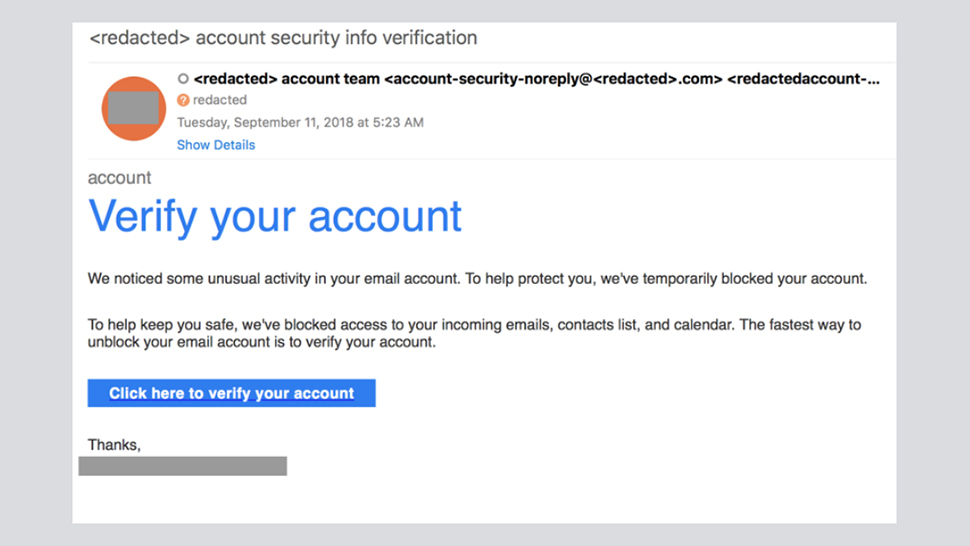Expand the ellipsis ending the sender line

point(874,78)
